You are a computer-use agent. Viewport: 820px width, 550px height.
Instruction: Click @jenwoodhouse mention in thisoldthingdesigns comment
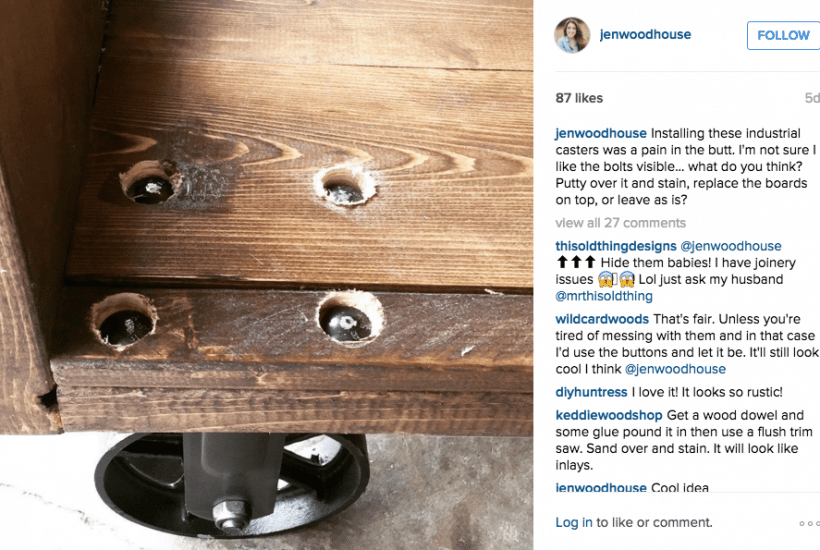731,246
